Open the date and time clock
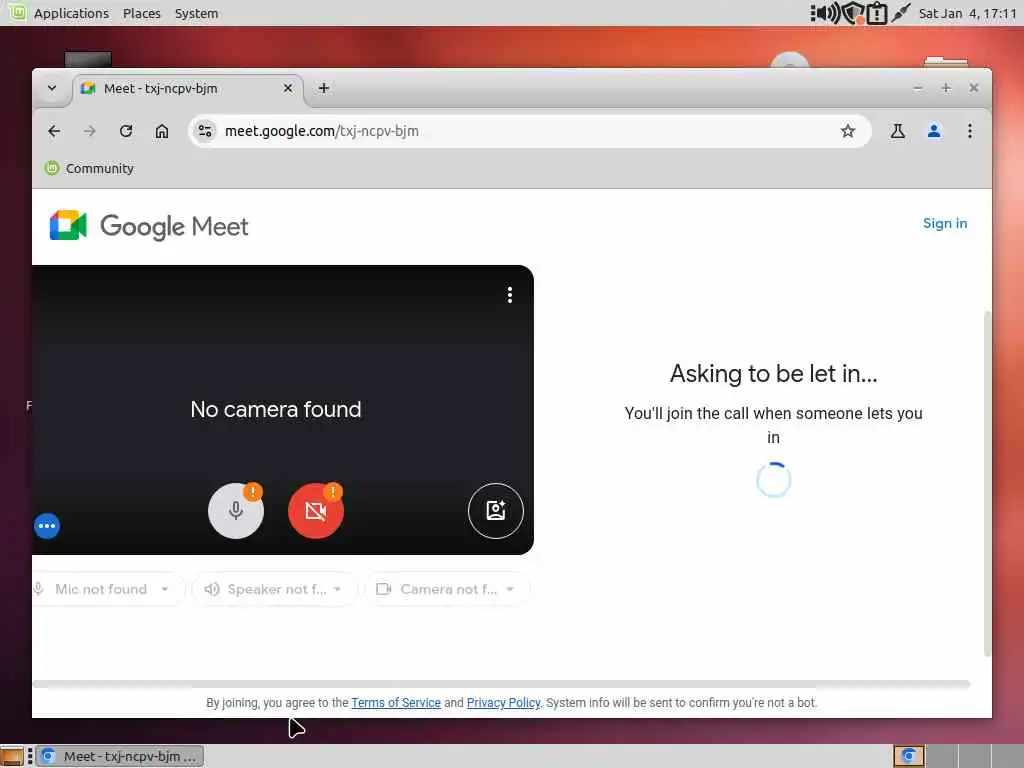1024x768 pixels. 968,13
